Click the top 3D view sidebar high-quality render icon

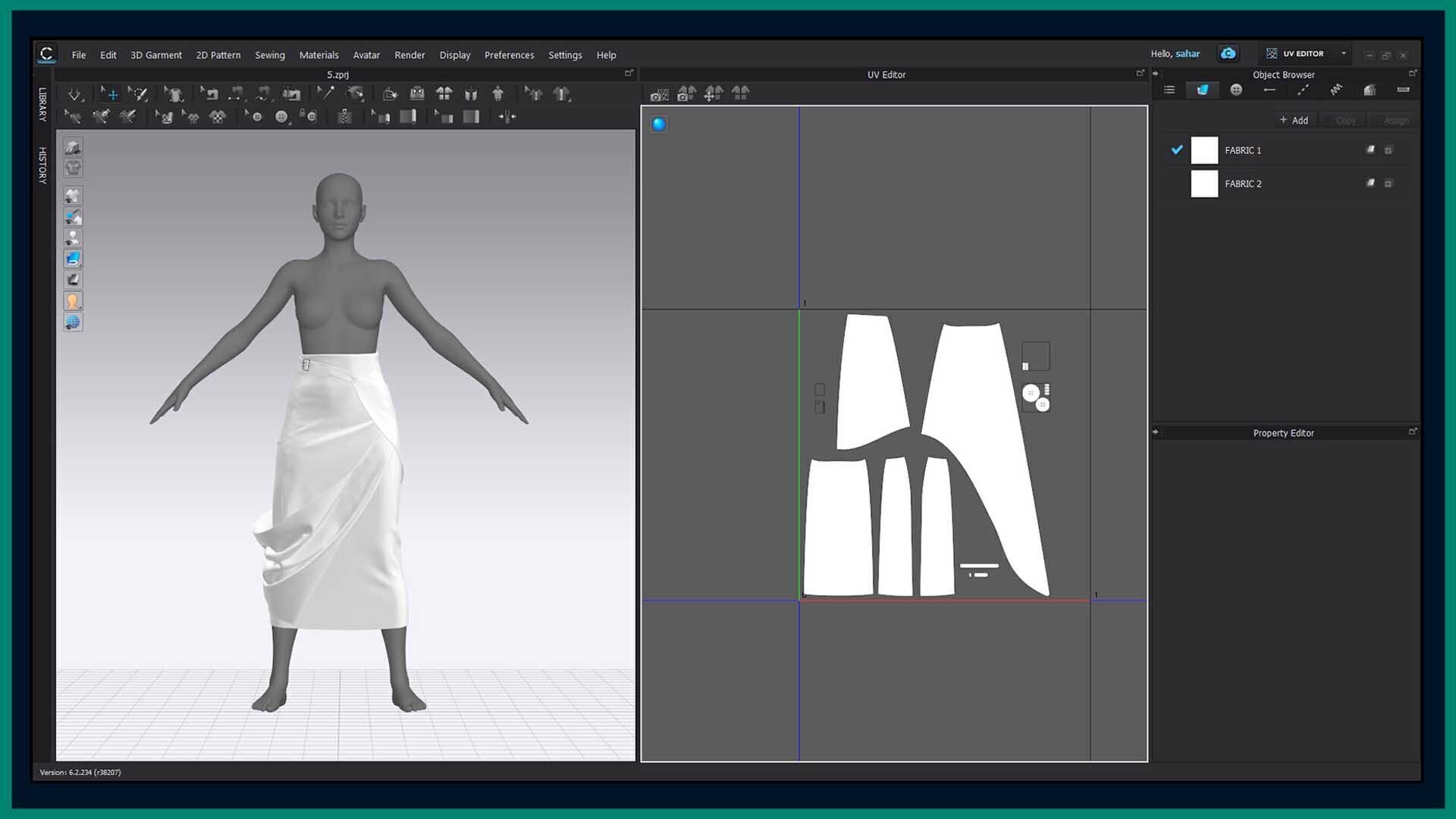(x=73, y=147)
